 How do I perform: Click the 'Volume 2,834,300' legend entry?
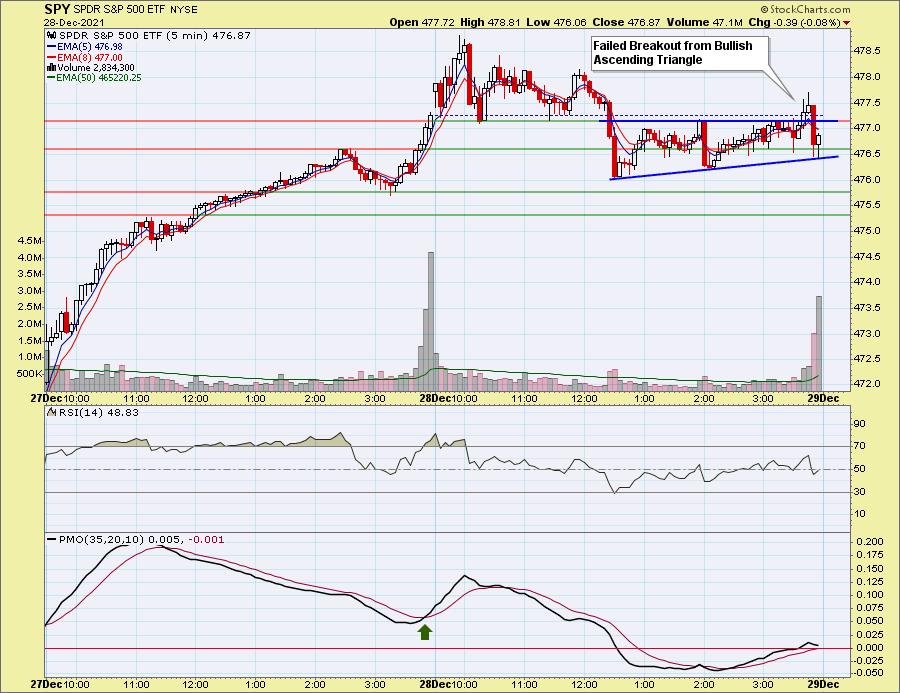tap(96, 67)
